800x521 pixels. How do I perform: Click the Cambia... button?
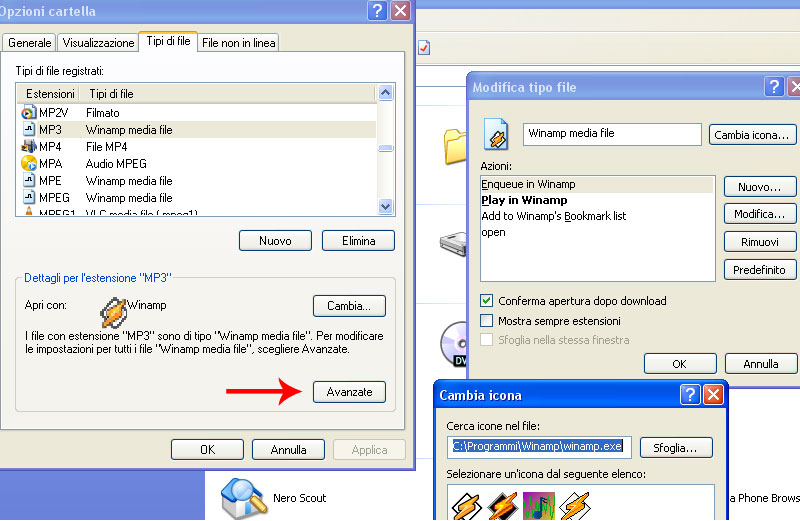[349, 306]
